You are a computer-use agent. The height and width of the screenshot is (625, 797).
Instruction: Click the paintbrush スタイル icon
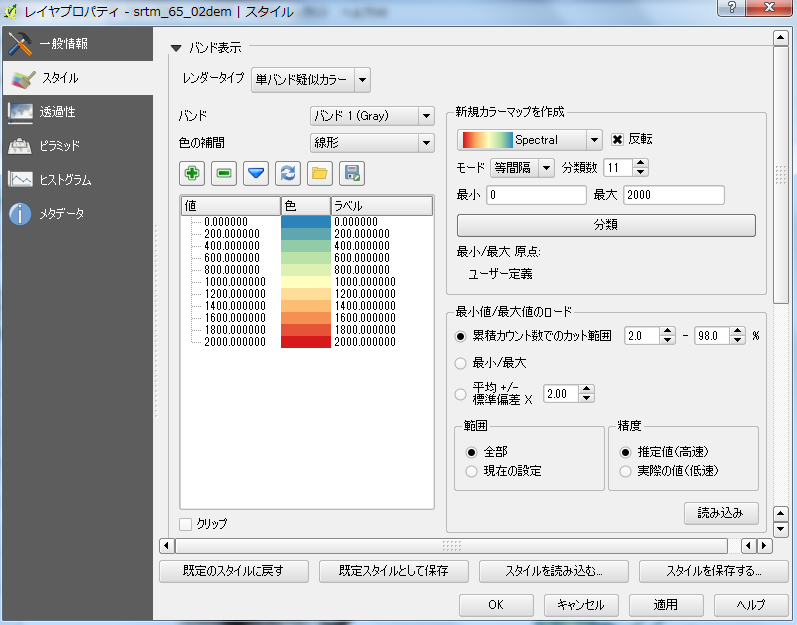click(x=22, y=79)
